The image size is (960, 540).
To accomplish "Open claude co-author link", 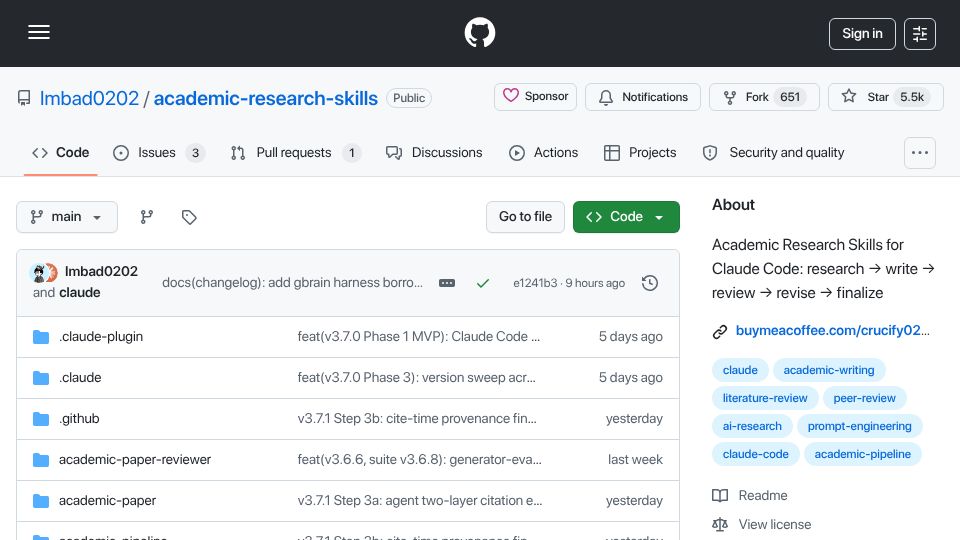I will [80, 293].
